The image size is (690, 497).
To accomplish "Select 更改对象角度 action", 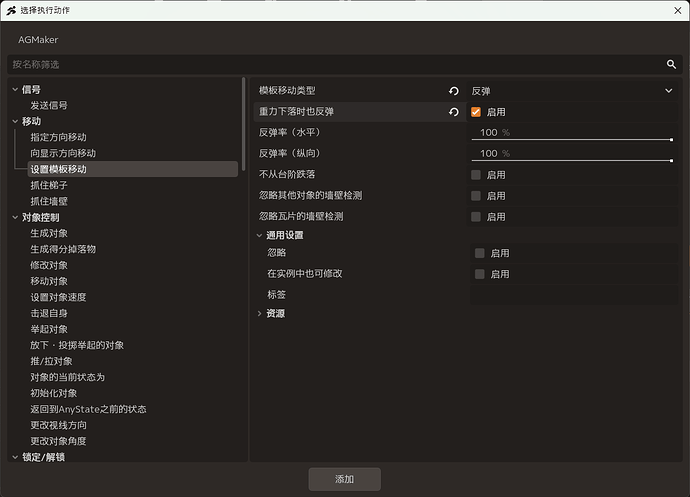I will click(58, 441).
